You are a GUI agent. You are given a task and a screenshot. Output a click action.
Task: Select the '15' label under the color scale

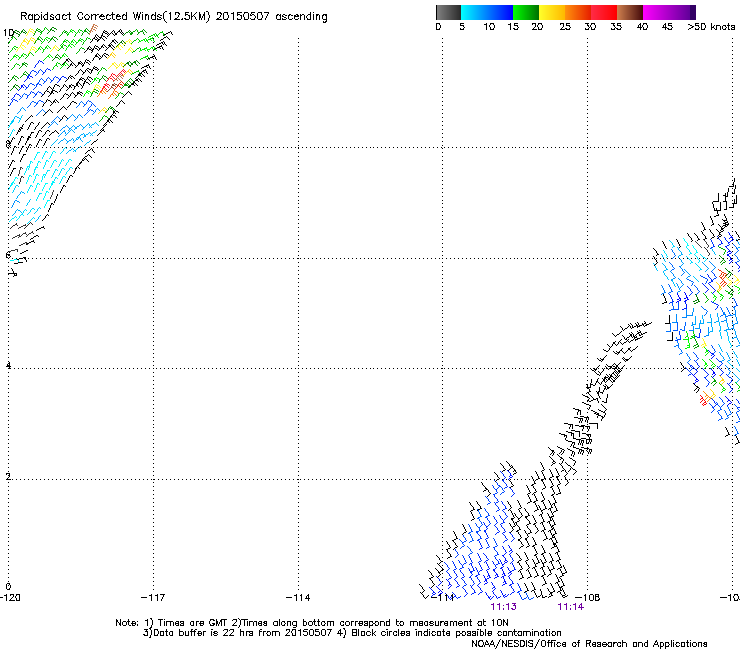point(513,27)
